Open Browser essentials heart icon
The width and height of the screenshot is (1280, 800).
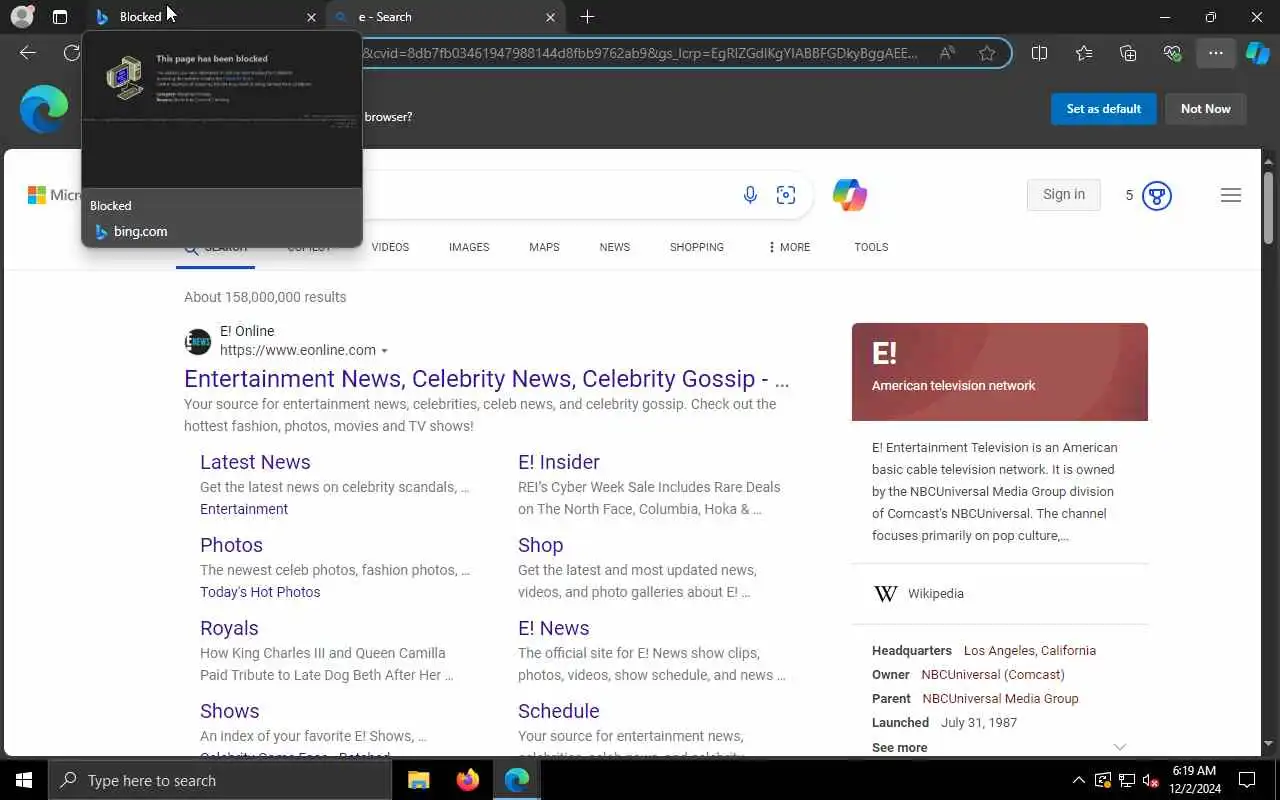[1172, 53]
